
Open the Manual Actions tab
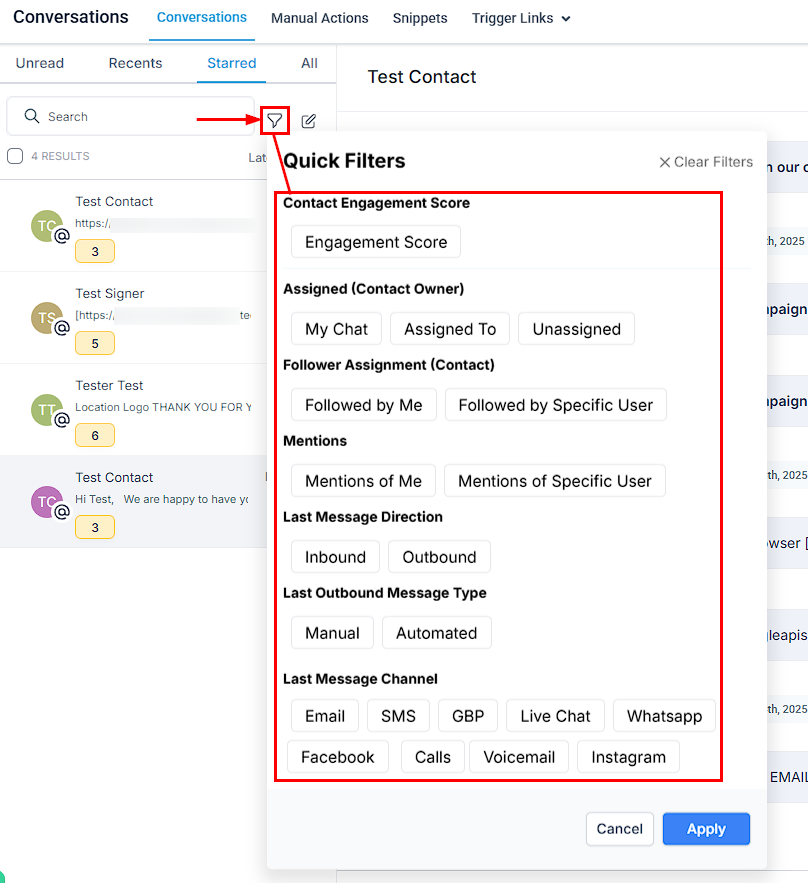coord(319,19)
